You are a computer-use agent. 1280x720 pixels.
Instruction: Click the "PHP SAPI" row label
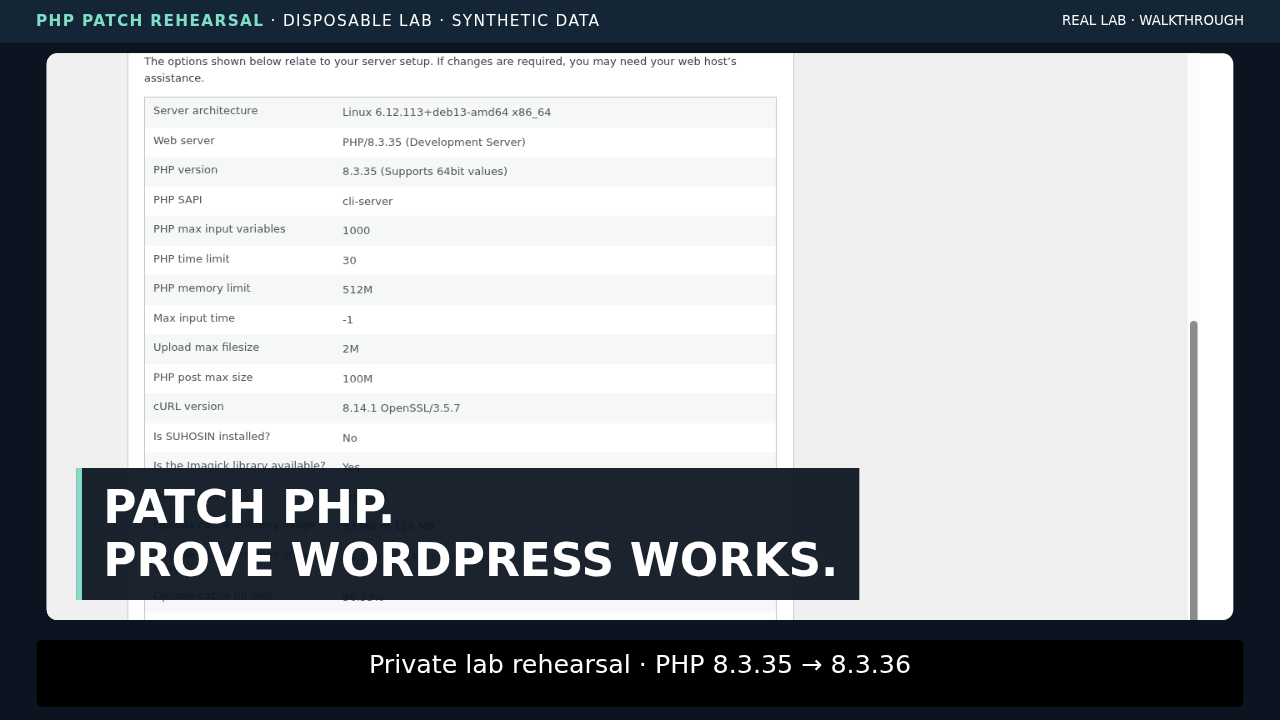point(177,200)
